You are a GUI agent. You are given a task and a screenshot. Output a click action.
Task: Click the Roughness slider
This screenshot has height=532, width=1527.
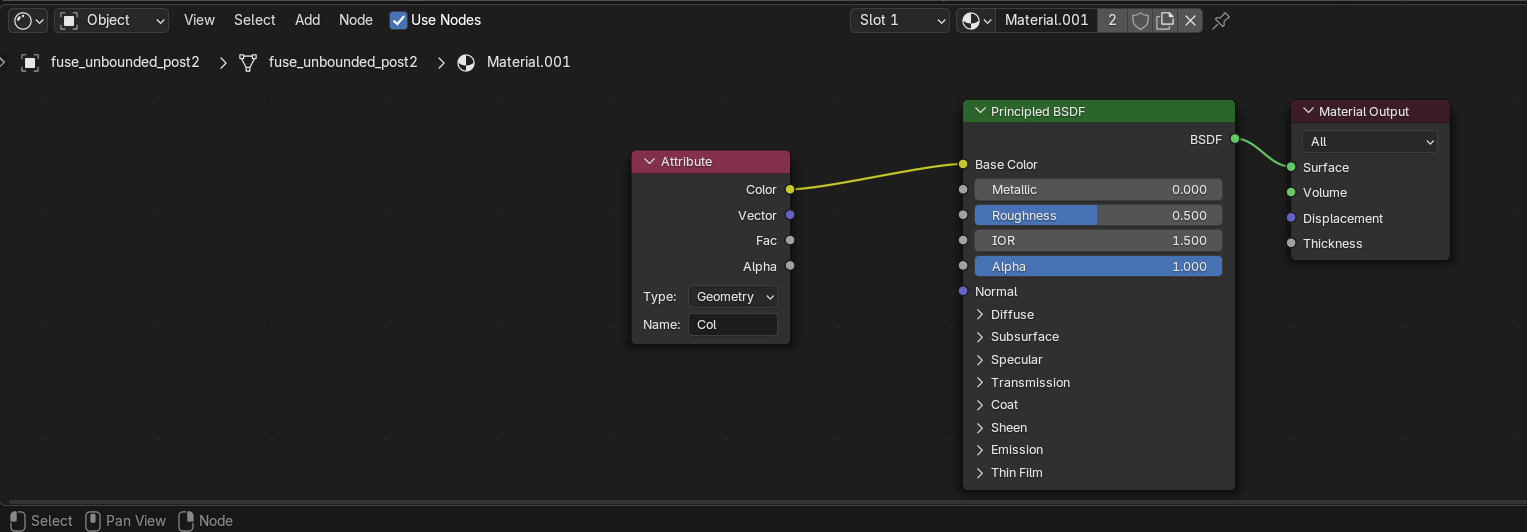tap(1098, 215)
